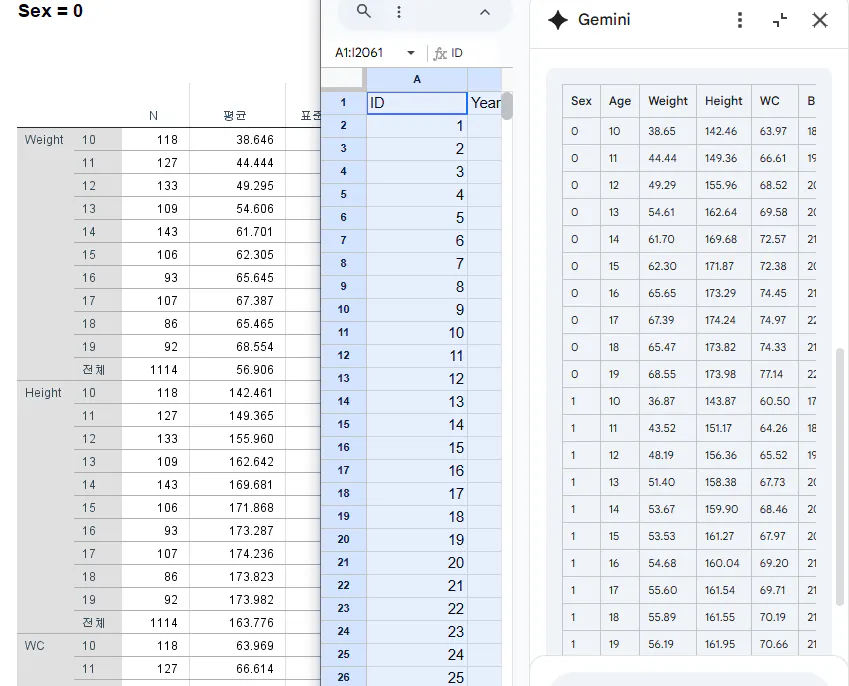This screenshot has width=849, height=686.
Task: Click Gemini value 77.14 in WC column
Action: tap(771, 374)
